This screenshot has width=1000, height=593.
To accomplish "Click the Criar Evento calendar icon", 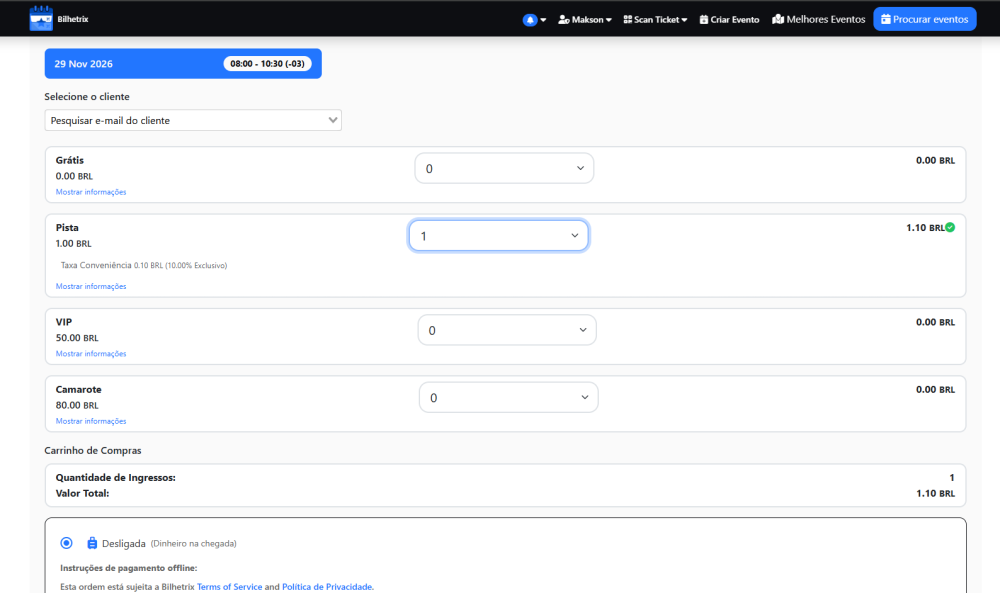I will coord(704,19).
